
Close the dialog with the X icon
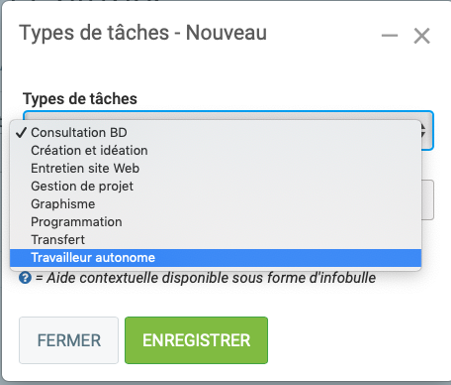click(422, 36)
